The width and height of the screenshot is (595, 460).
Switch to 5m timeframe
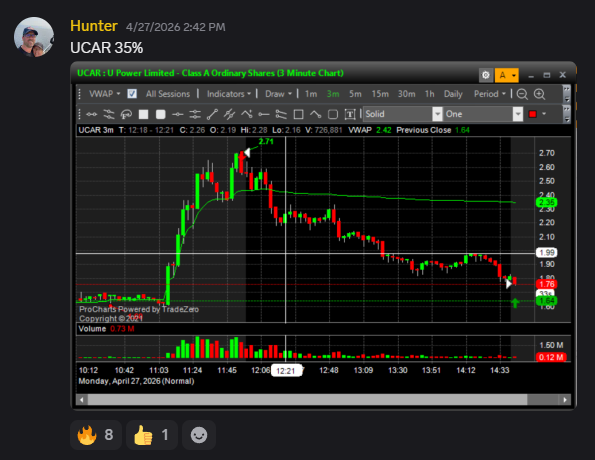click(355, 94)
